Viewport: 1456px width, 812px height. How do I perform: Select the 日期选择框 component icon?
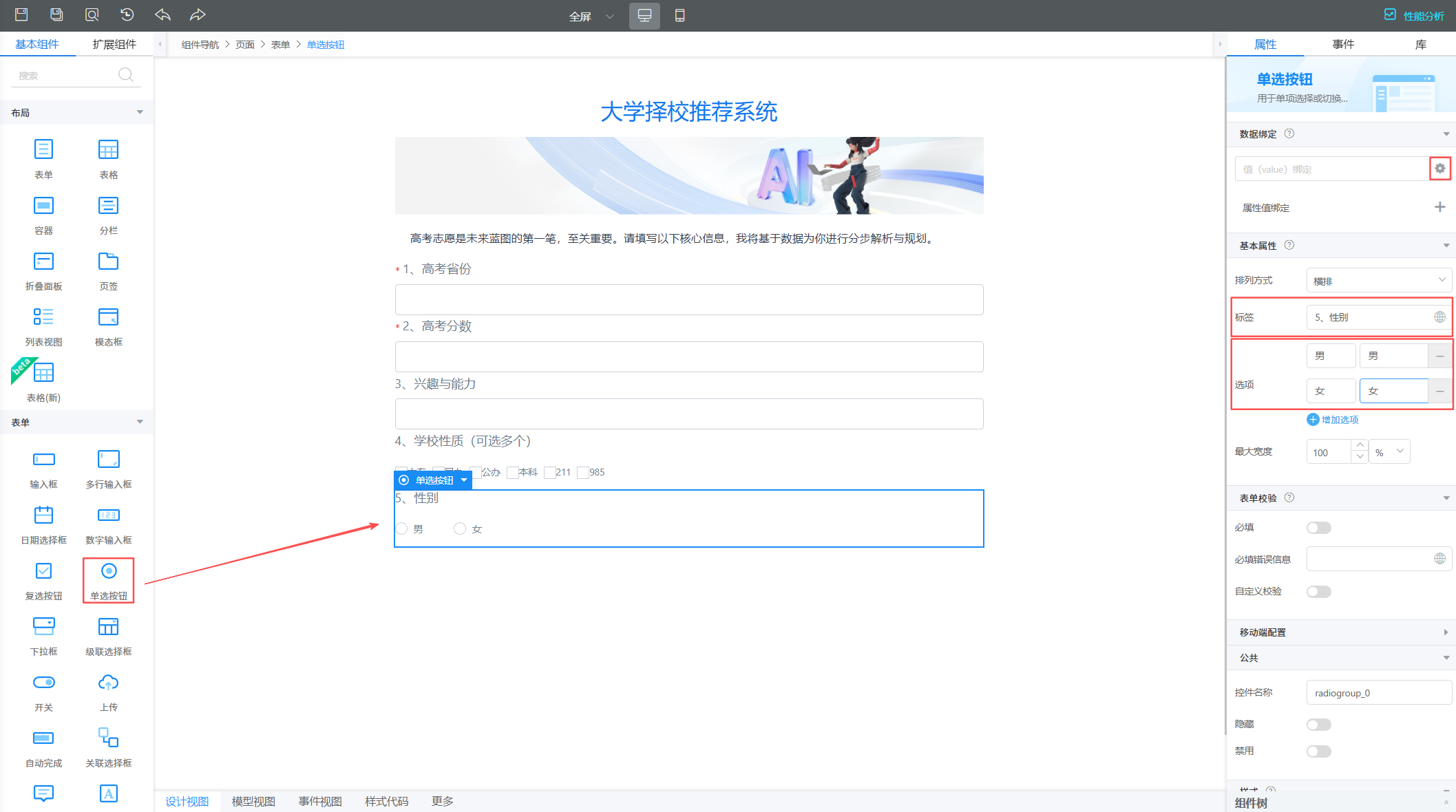tap(43, 515)
